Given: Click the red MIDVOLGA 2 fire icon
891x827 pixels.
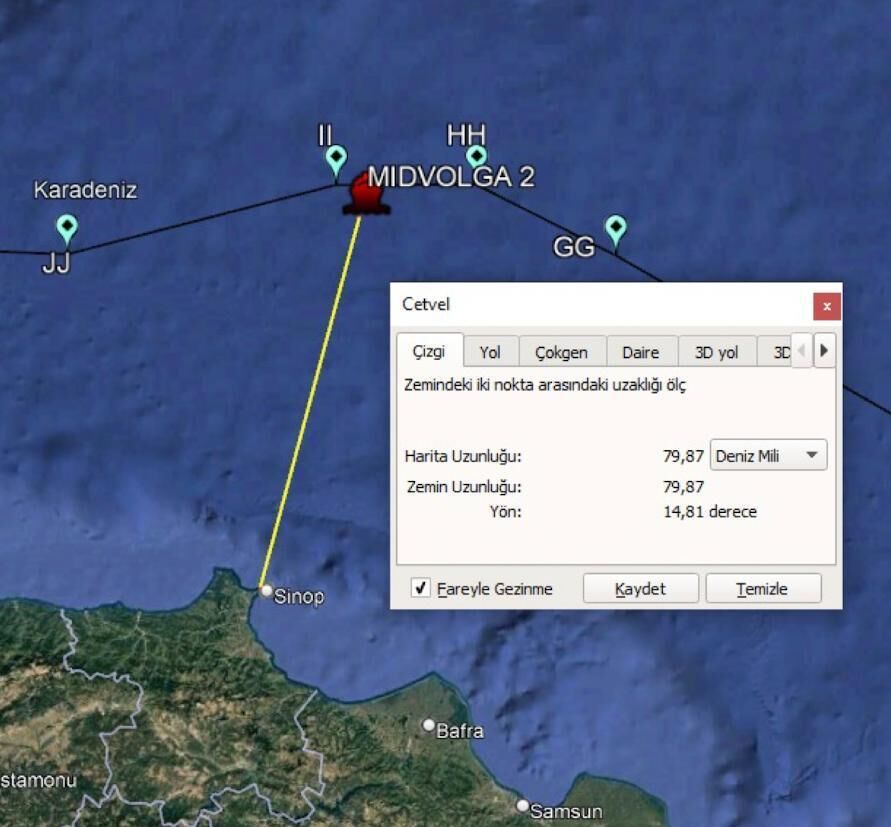Looking at the screenshot, I should (x=366, y=194).
